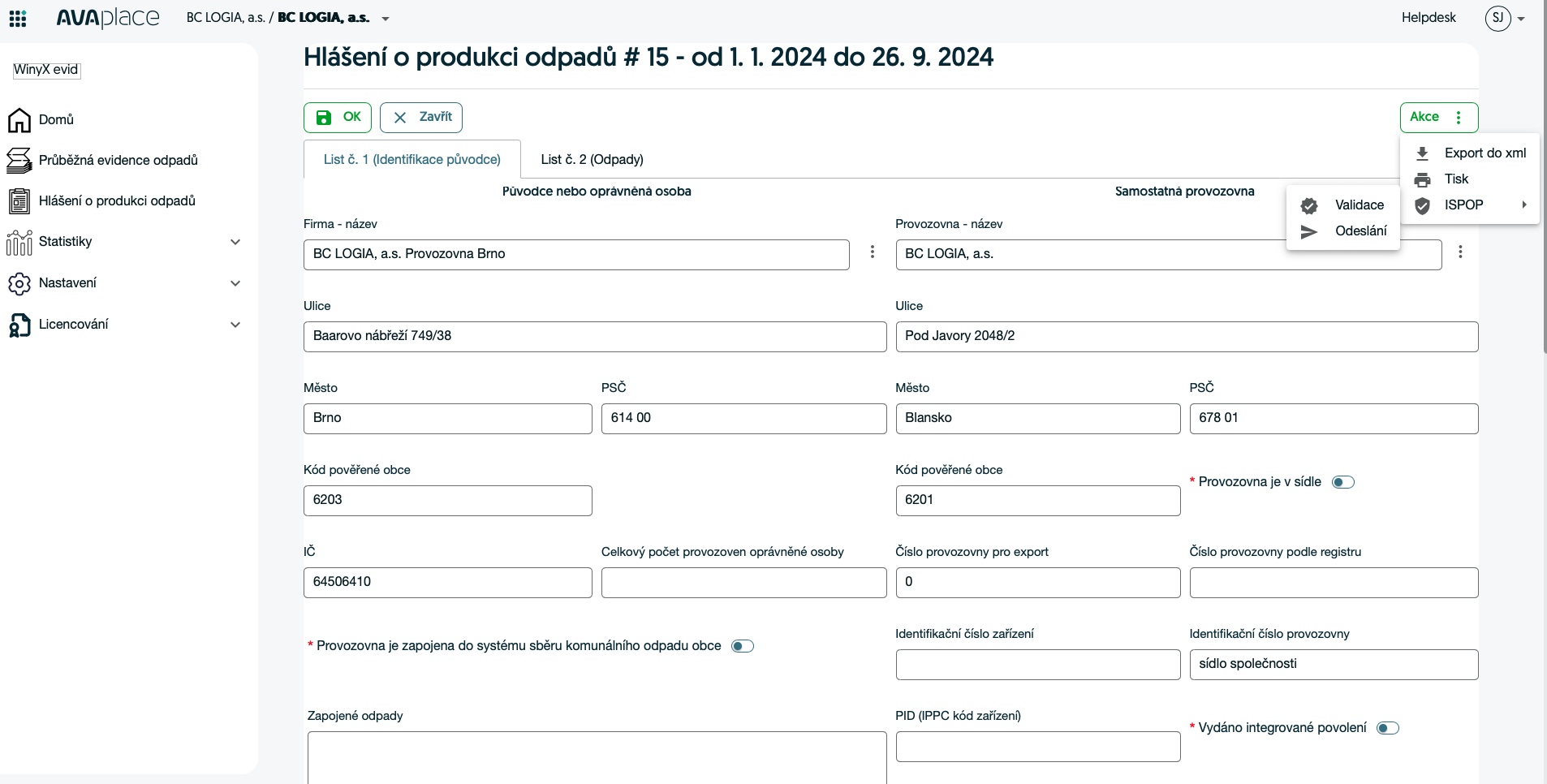
Task: Switch to List č. 2 (Odpady) tab
Action: pyautogui.click(x=593, y=159)
